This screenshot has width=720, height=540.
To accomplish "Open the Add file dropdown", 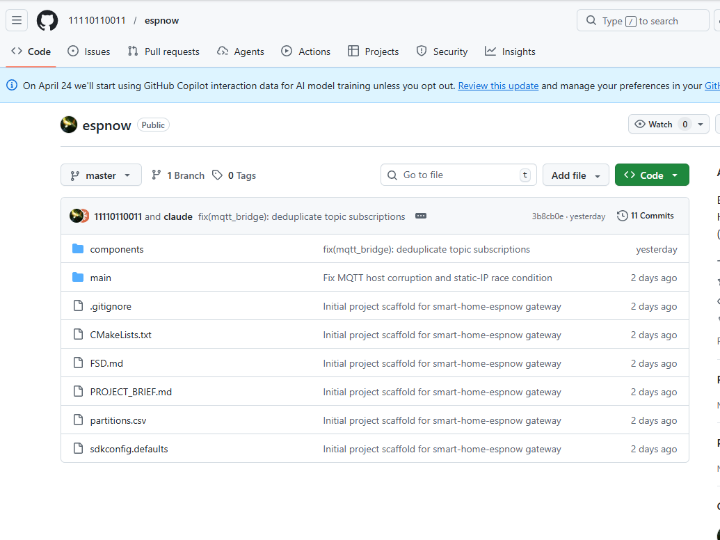I will tap(576, 175).
